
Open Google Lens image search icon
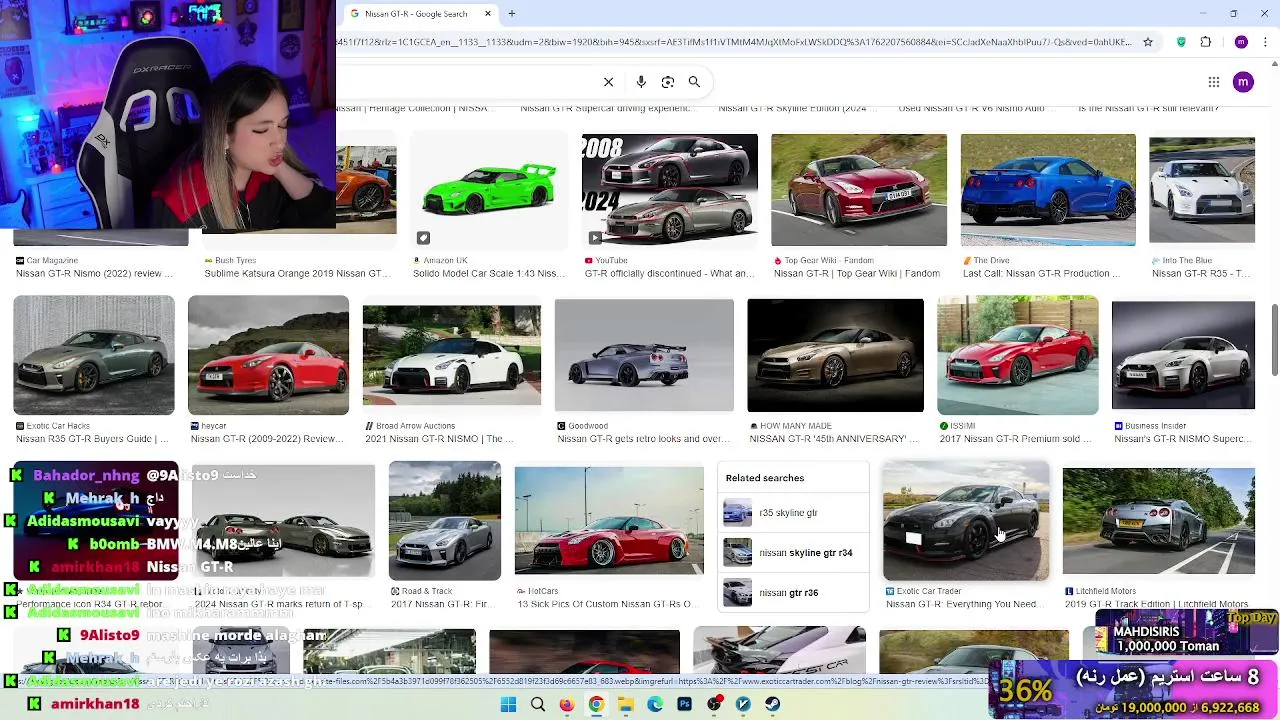coord(668,82)
